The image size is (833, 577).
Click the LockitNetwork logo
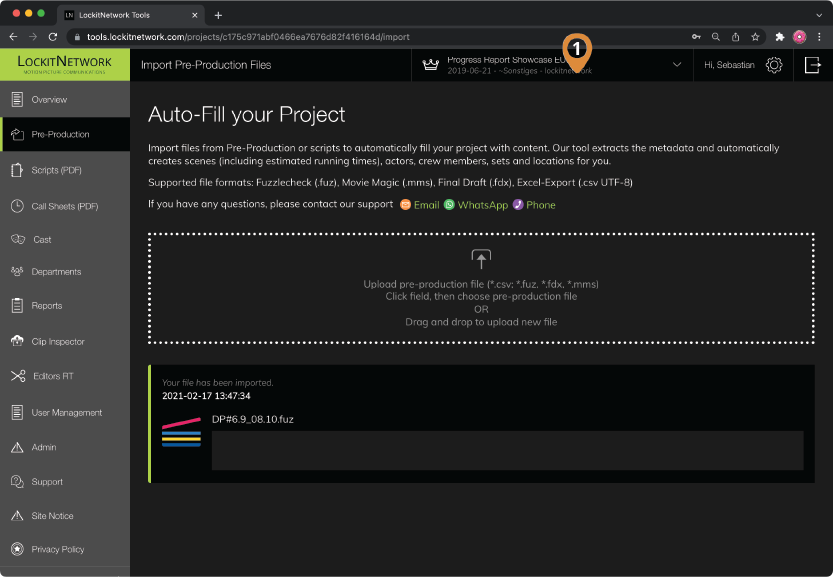(65, 65)
